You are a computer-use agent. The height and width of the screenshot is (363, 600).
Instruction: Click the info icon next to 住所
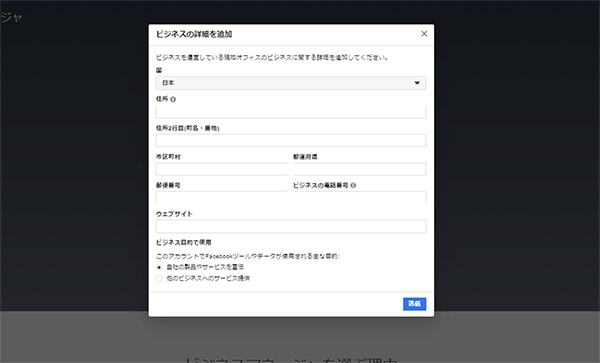click(x=173, y=99)
